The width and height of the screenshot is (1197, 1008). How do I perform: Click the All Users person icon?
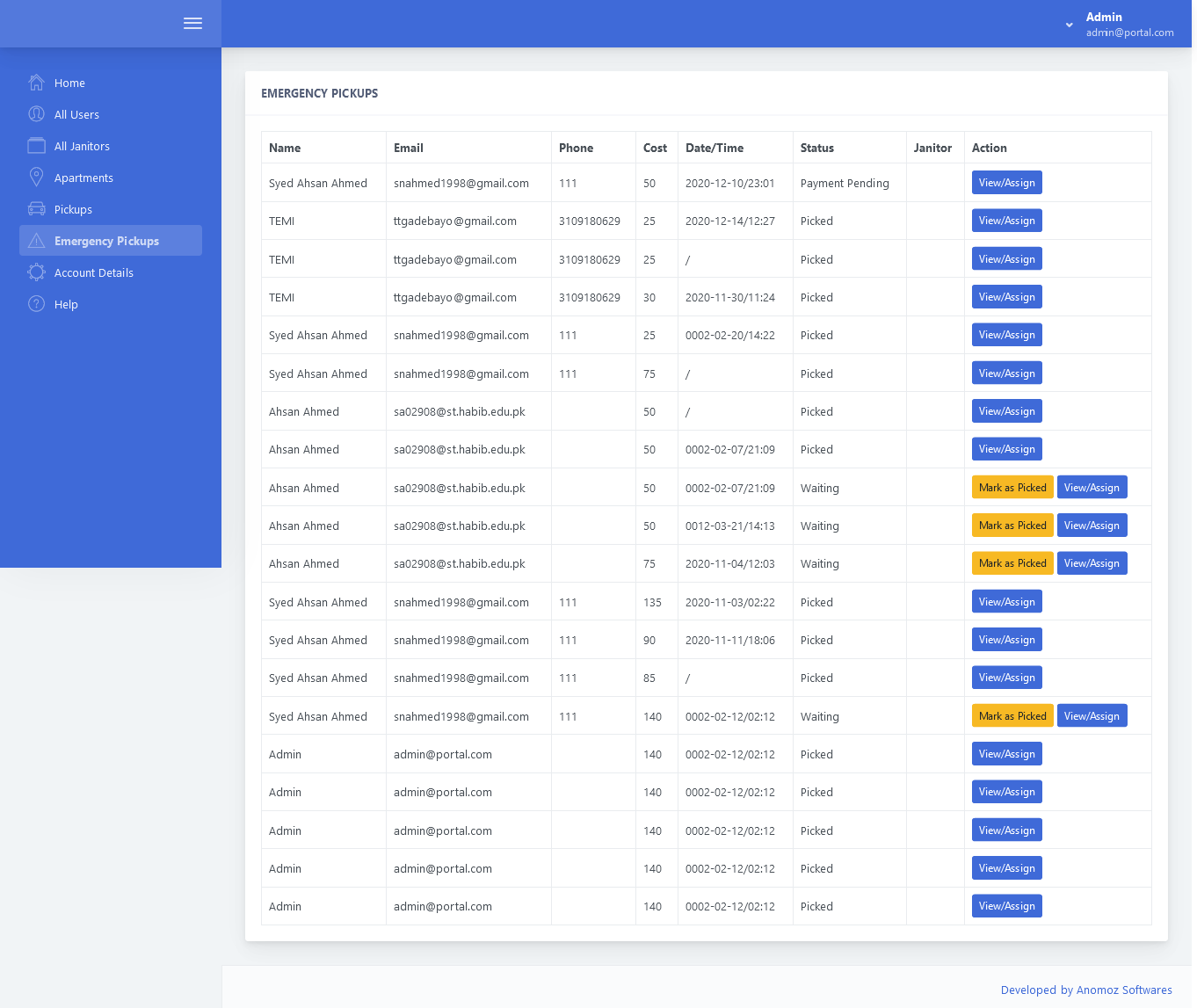(36, 114)
